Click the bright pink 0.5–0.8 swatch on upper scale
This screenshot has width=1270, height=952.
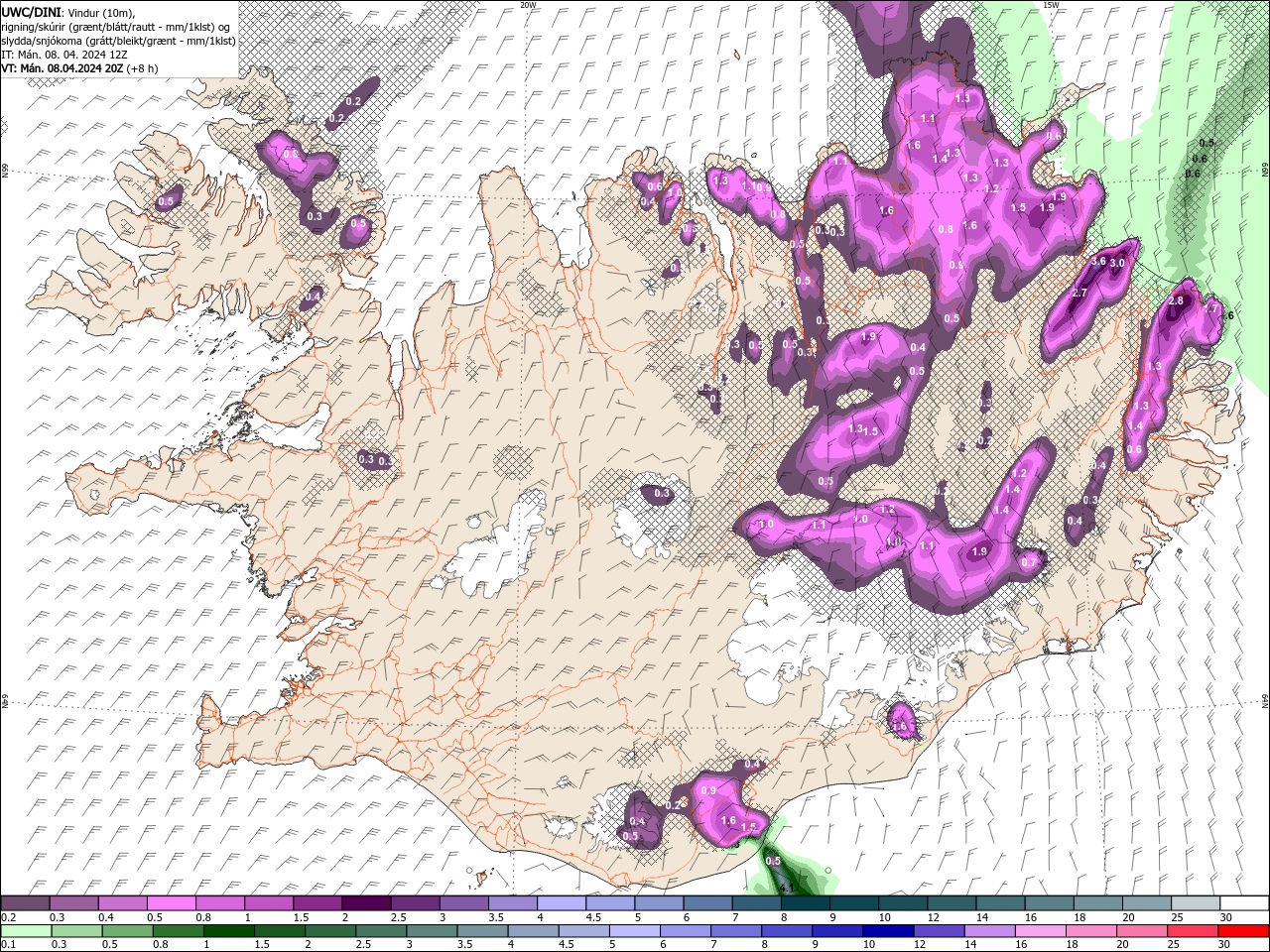171,903
